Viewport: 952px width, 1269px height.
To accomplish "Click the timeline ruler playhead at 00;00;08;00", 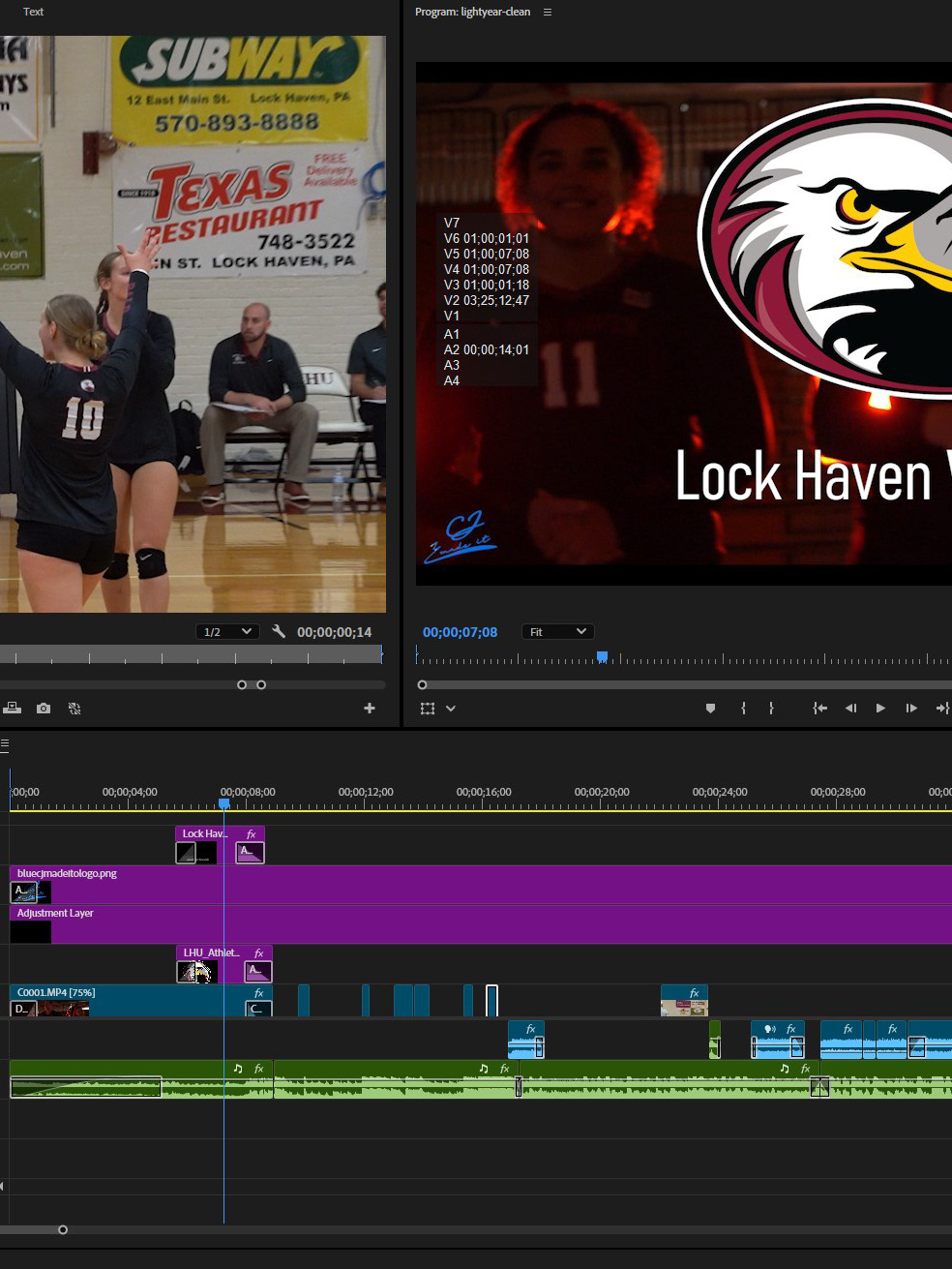I will click(x=224, y=803).
